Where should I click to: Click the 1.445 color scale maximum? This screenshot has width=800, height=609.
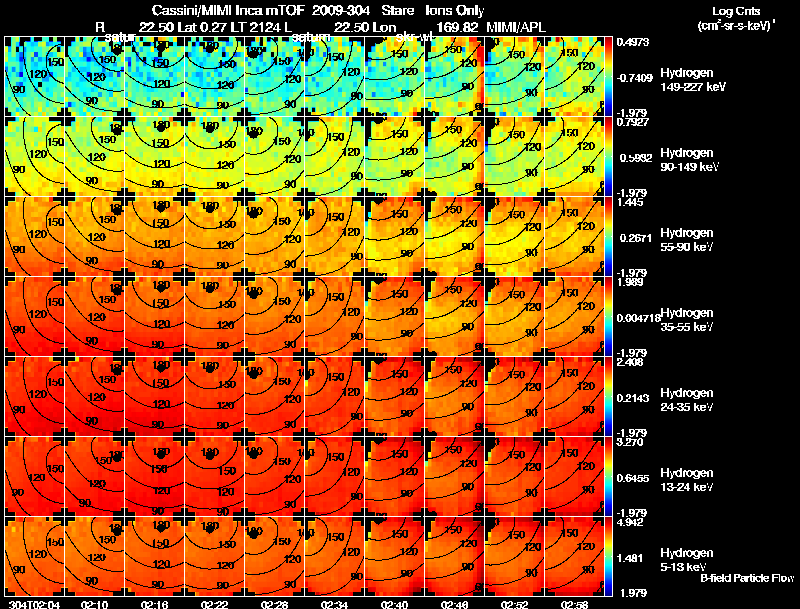630,202
